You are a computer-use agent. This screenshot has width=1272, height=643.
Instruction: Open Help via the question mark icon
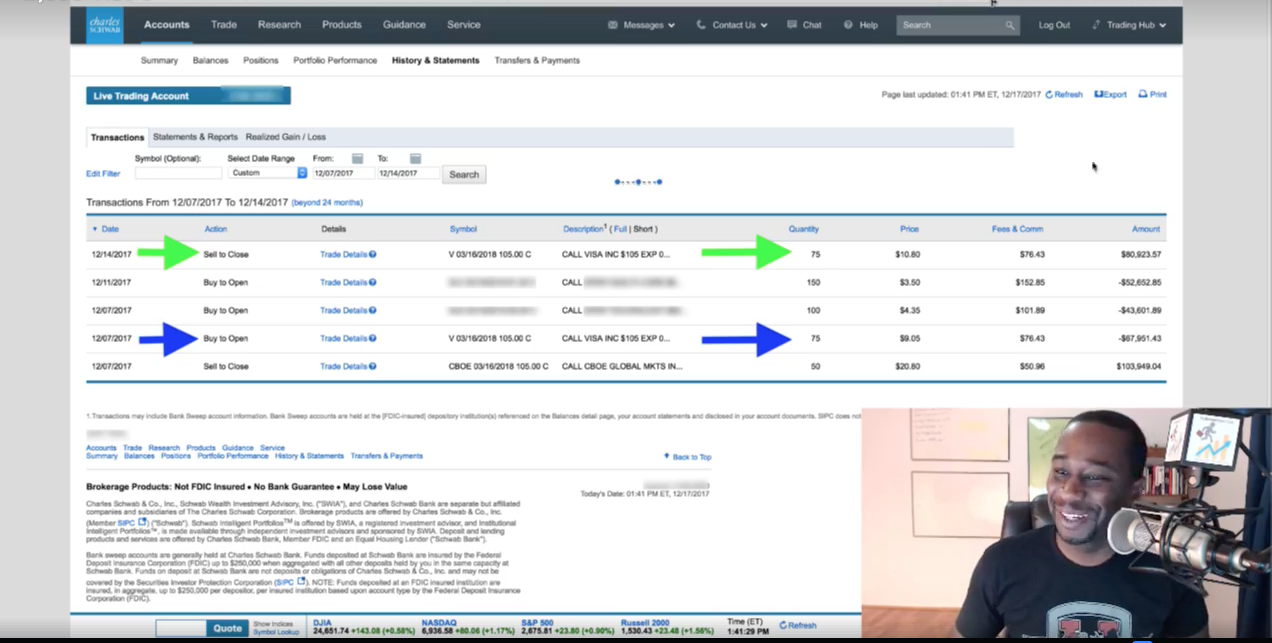click(848, 25)
